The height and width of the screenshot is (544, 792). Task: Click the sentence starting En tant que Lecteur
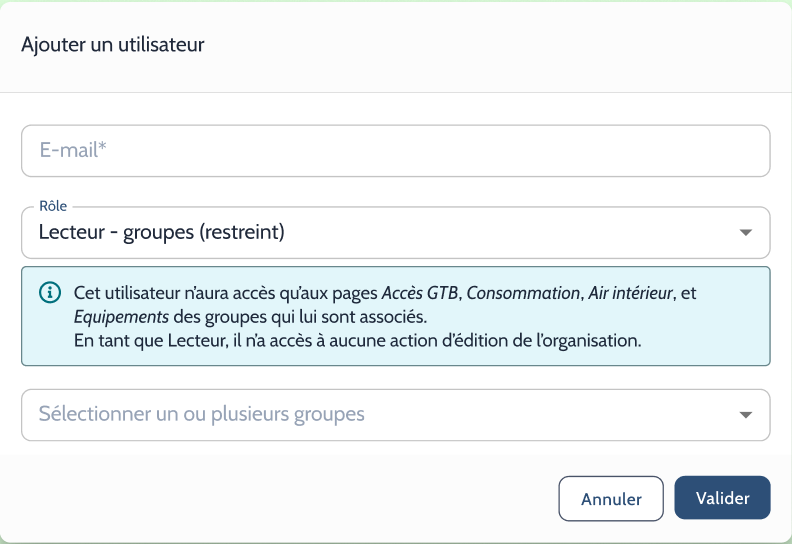[358, 340]
